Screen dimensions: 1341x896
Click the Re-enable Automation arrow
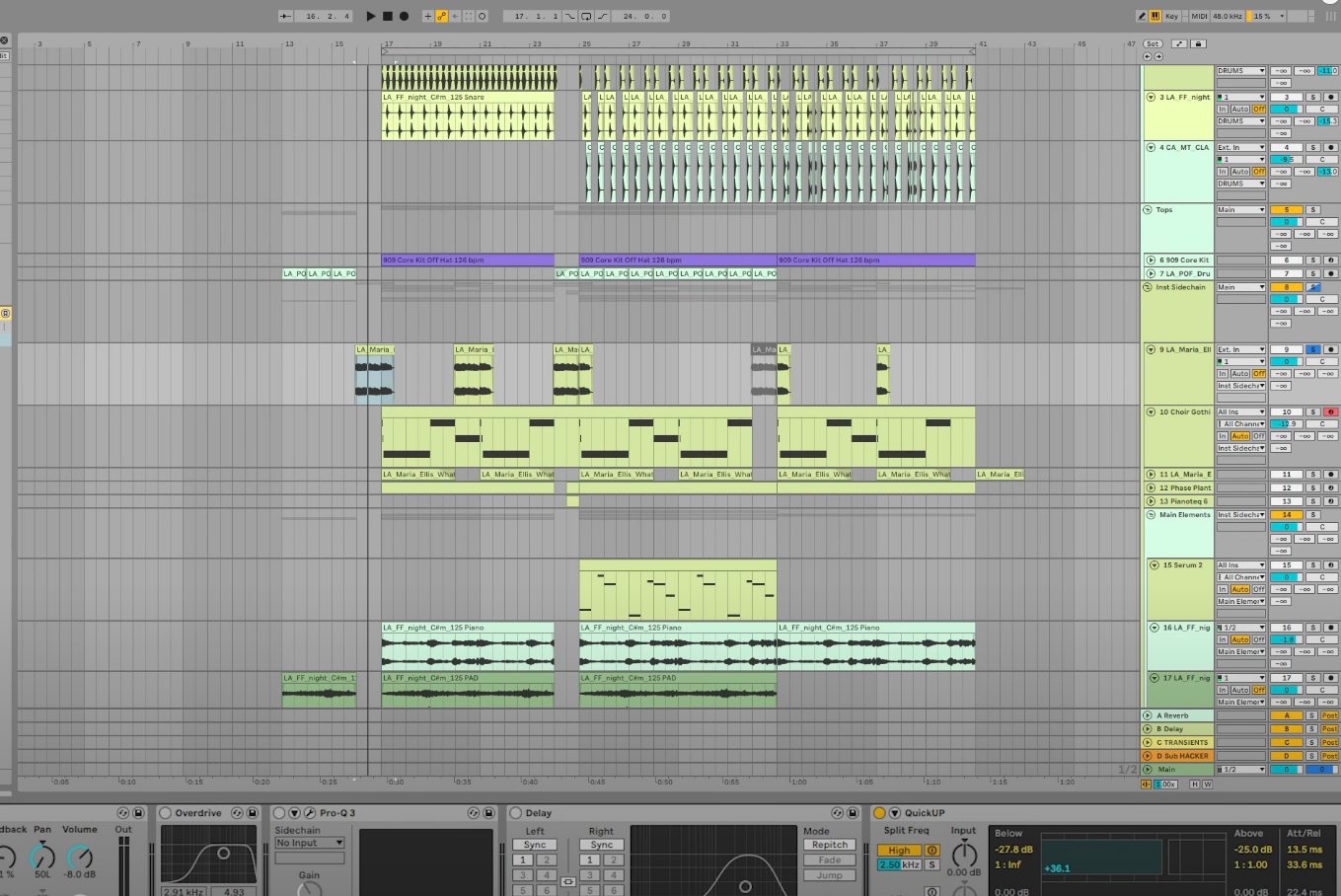tap(455, 16)
